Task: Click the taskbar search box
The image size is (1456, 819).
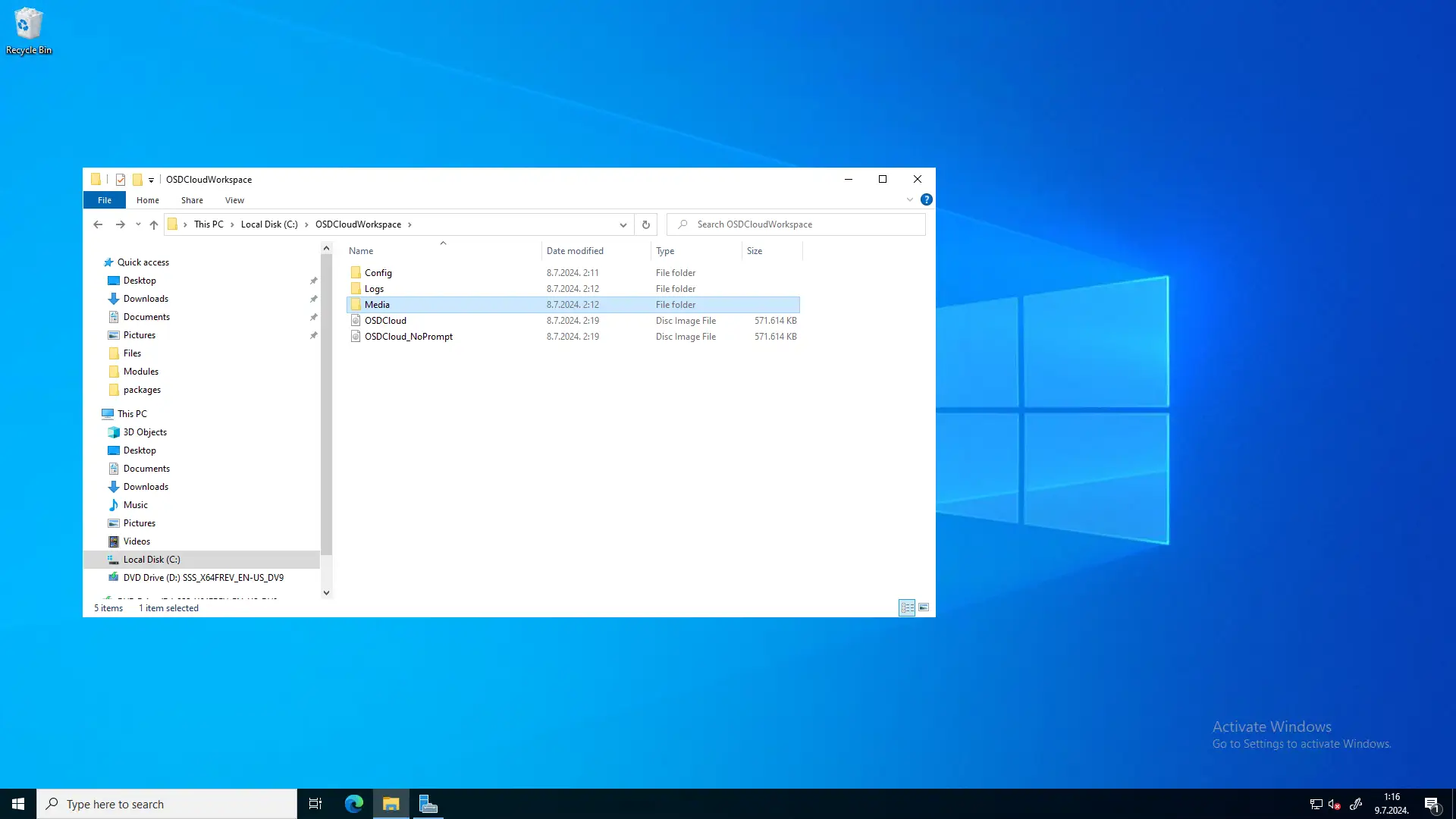Action: click(167, 804)
